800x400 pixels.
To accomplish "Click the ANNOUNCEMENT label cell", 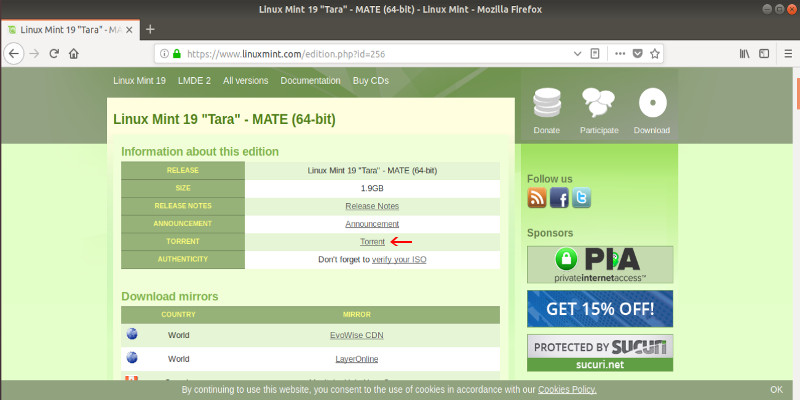I will point(183,224).
